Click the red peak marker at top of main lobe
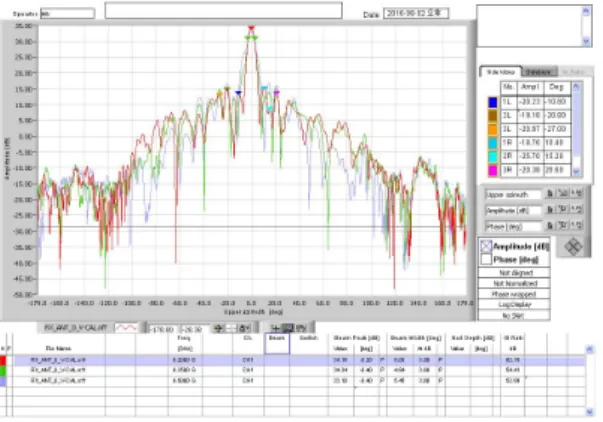This screenshot has height=422, width=603. coord(251,28)
